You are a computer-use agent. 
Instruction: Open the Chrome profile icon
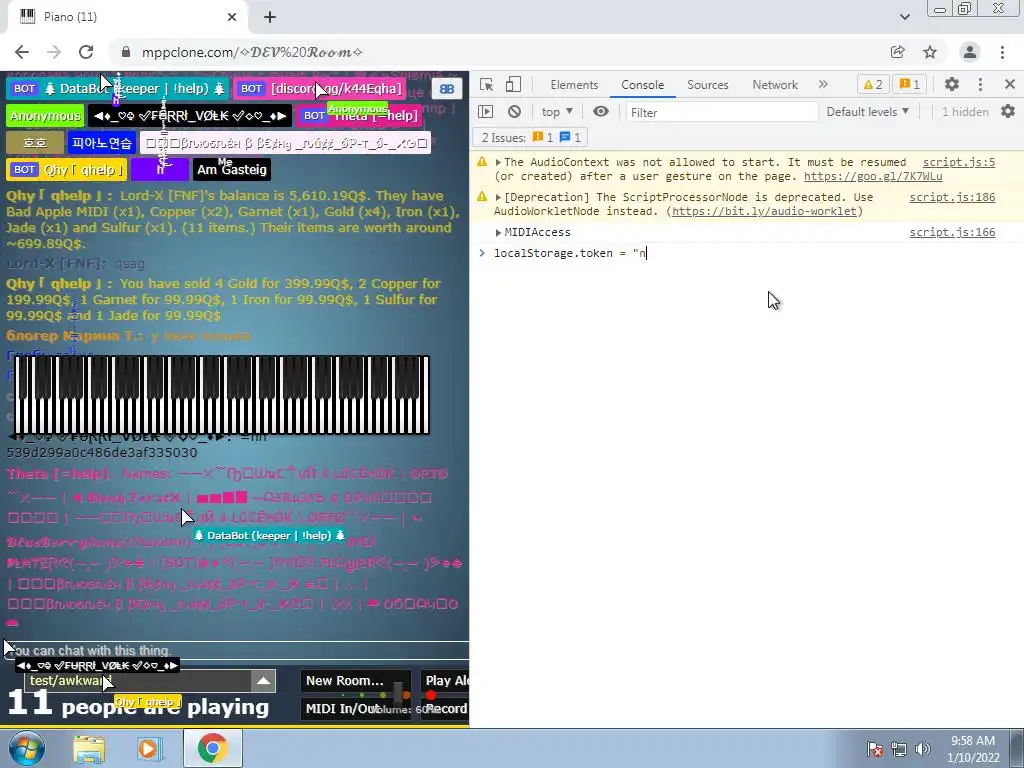point(970,52)
